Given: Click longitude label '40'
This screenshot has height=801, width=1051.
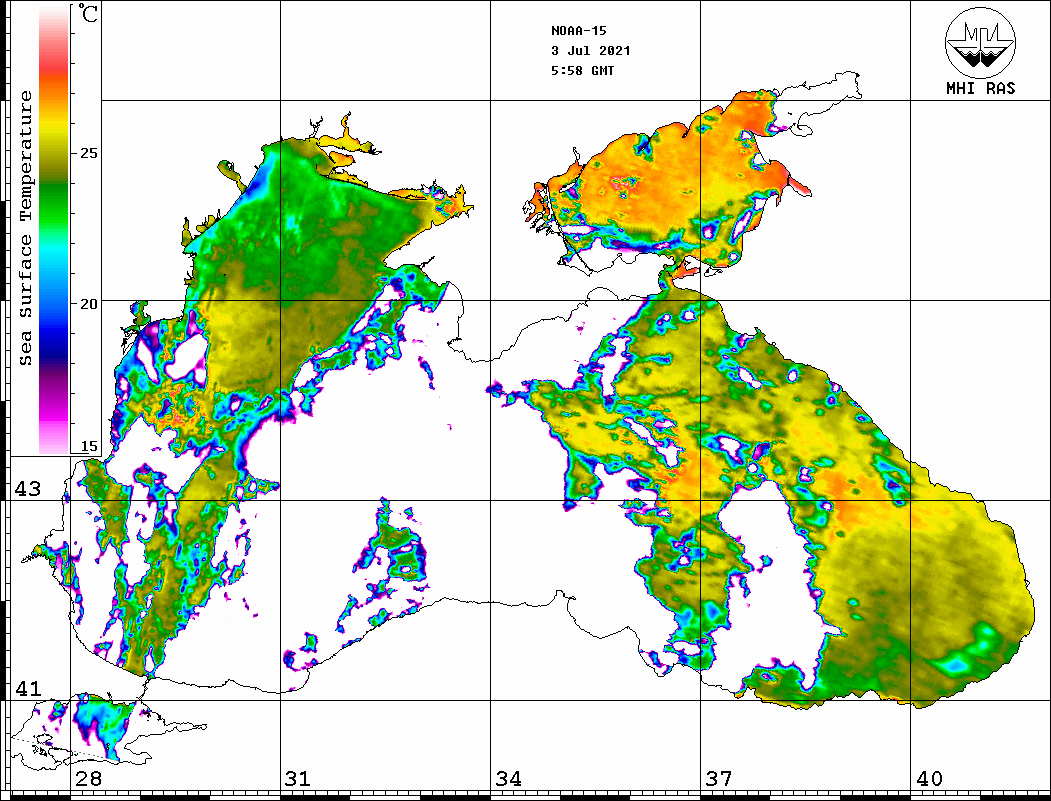Looking at the screenshot, I should tap(929, 779).
